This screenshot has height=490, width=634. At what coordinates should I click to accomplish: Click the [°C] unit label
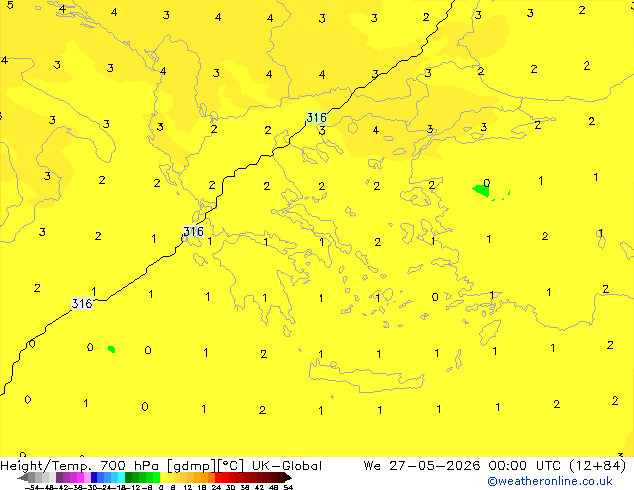(x=231, y=466)
